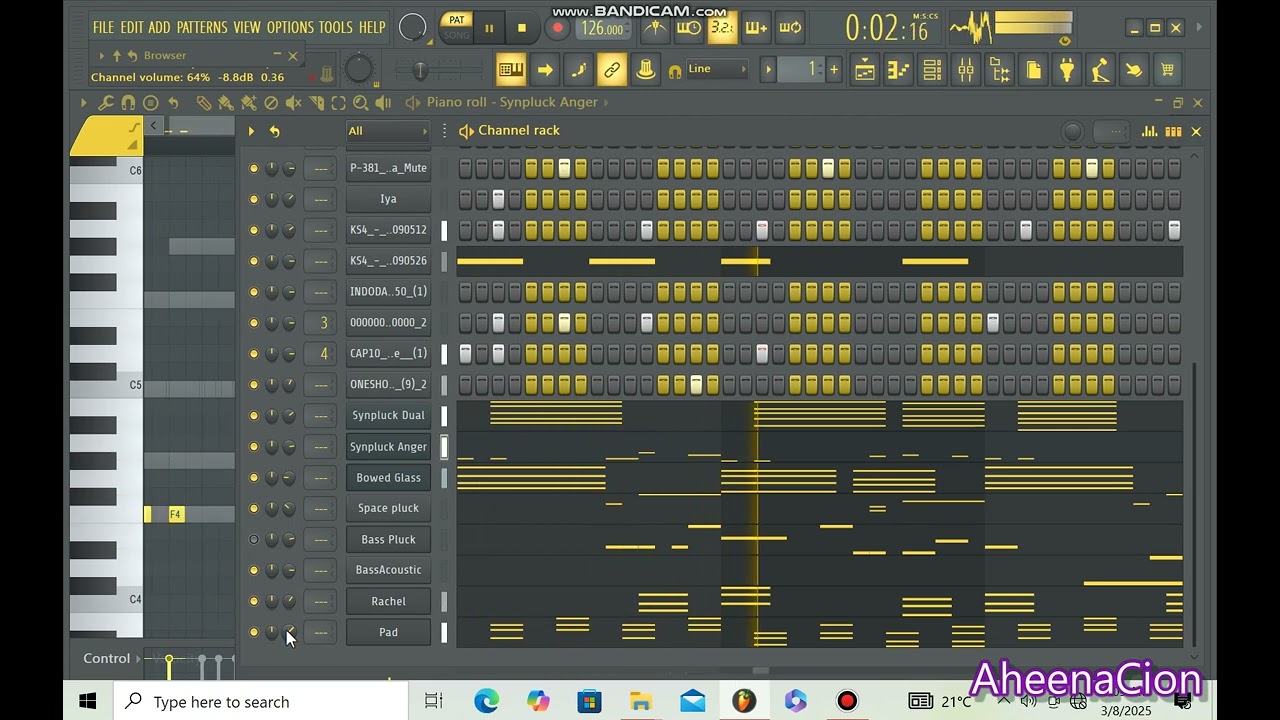Open the playlist view icon
1280x720 pixels.
click(865, 70)
